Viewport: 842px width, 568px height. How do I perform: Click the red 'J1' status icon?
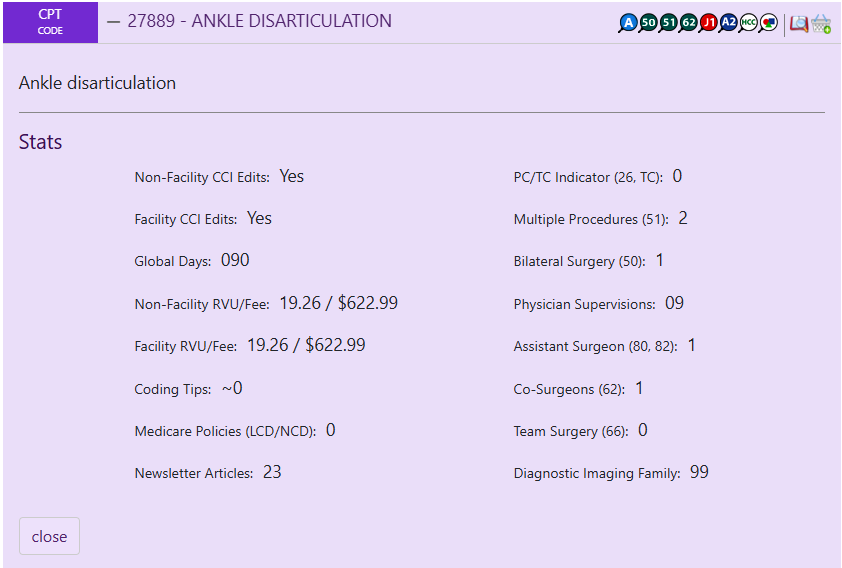pos(708,22)
